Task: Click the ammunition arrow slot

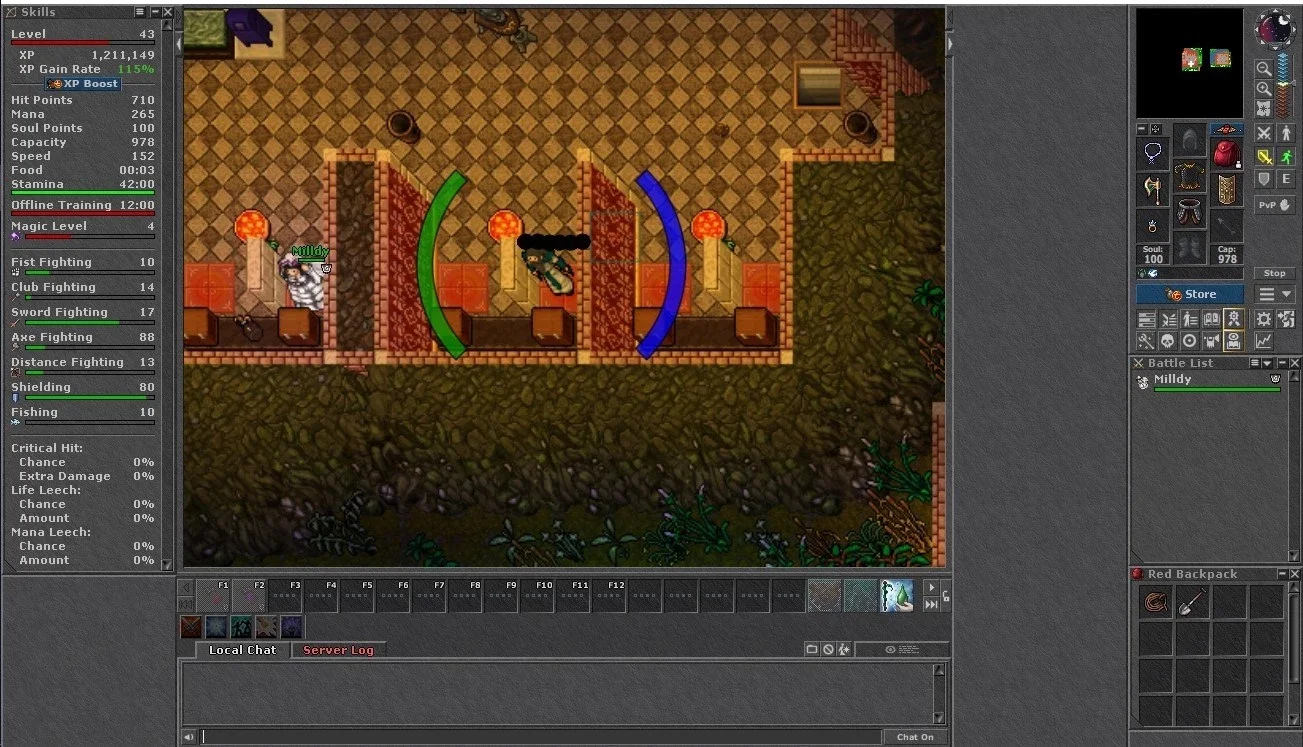Action: pos(1226,224)
